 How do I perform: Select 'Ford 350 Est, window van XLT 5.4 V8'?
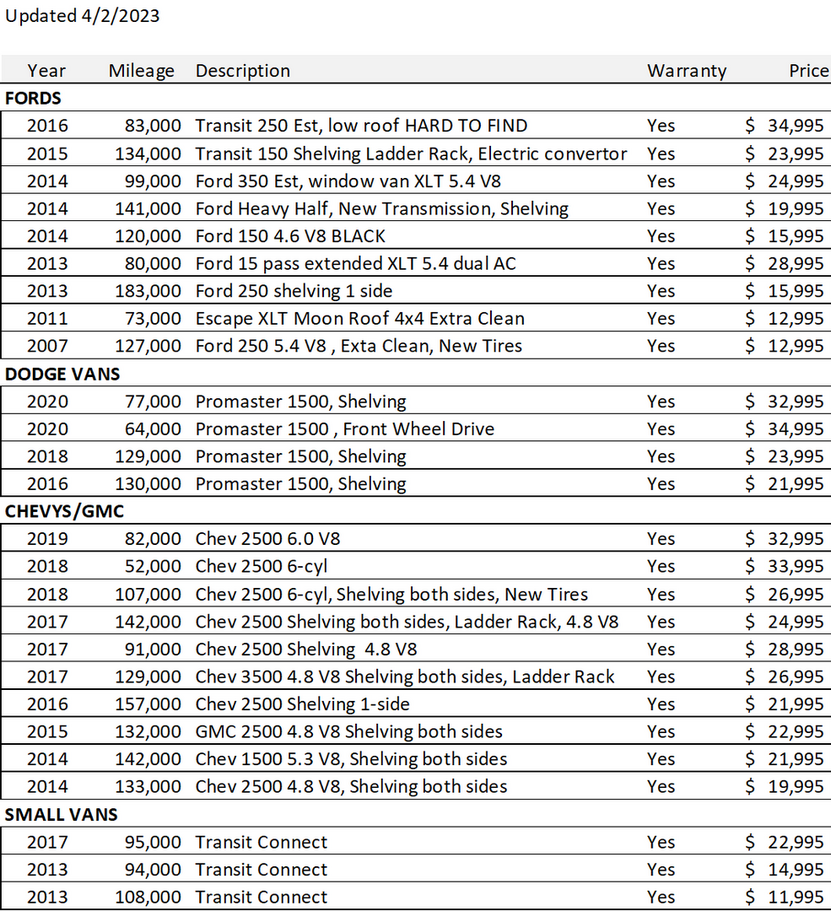[348, 181]
